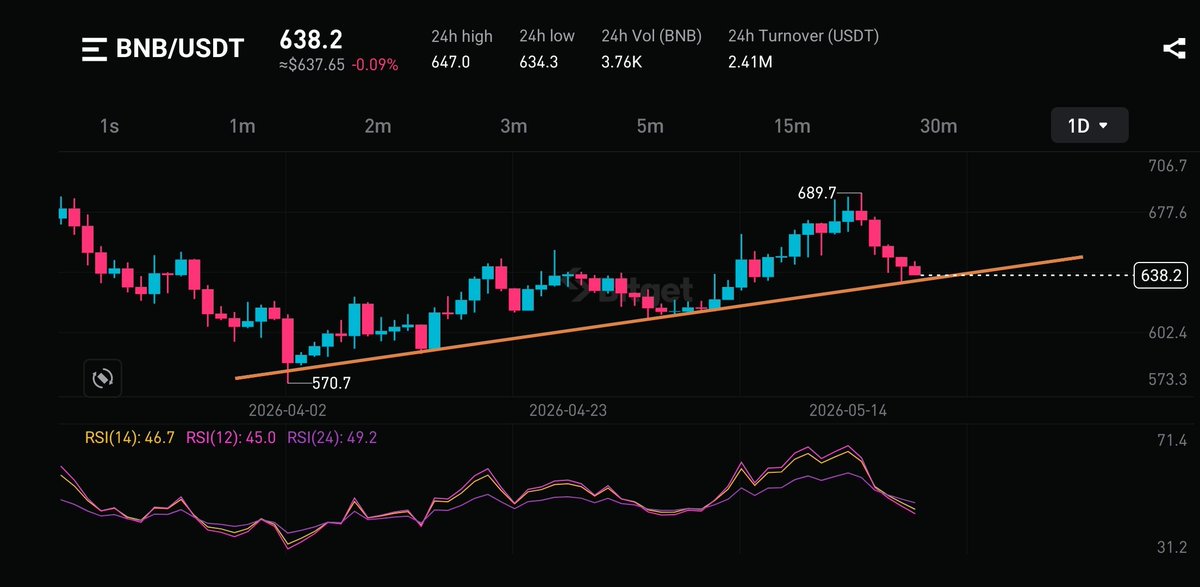Click the 2026-04-02 date label
1200x587 pixels.
point(288,410)
